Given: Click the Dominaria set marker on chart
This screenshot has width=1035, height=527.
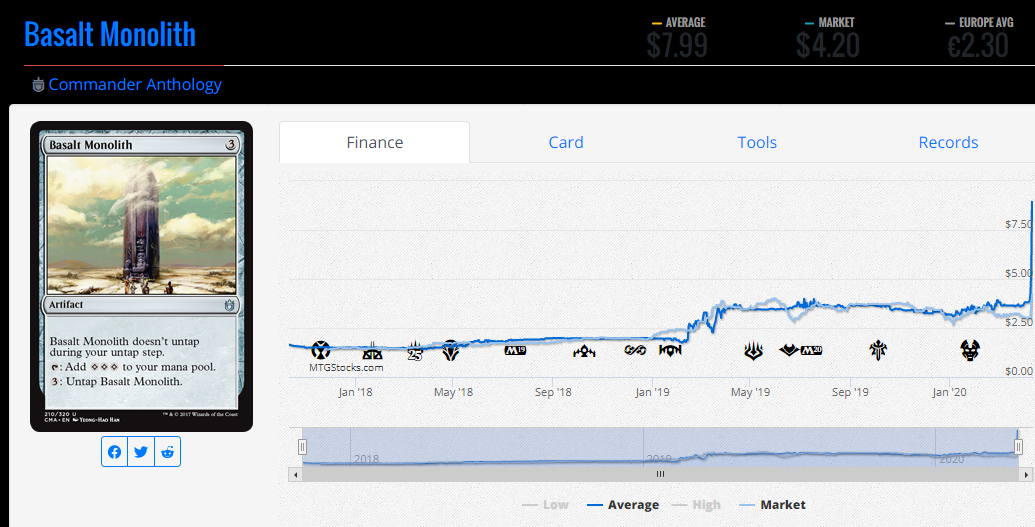Looking at the screenshot, I should pos(451,350).
